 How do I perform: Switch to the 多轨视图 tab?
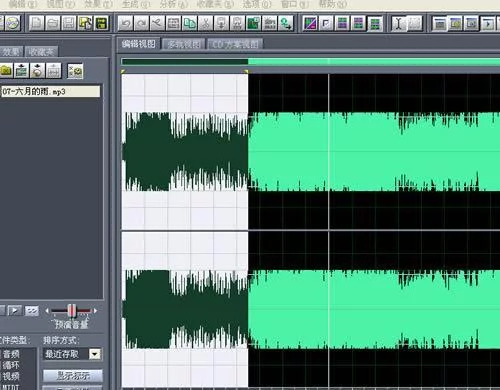coord(184,44)
